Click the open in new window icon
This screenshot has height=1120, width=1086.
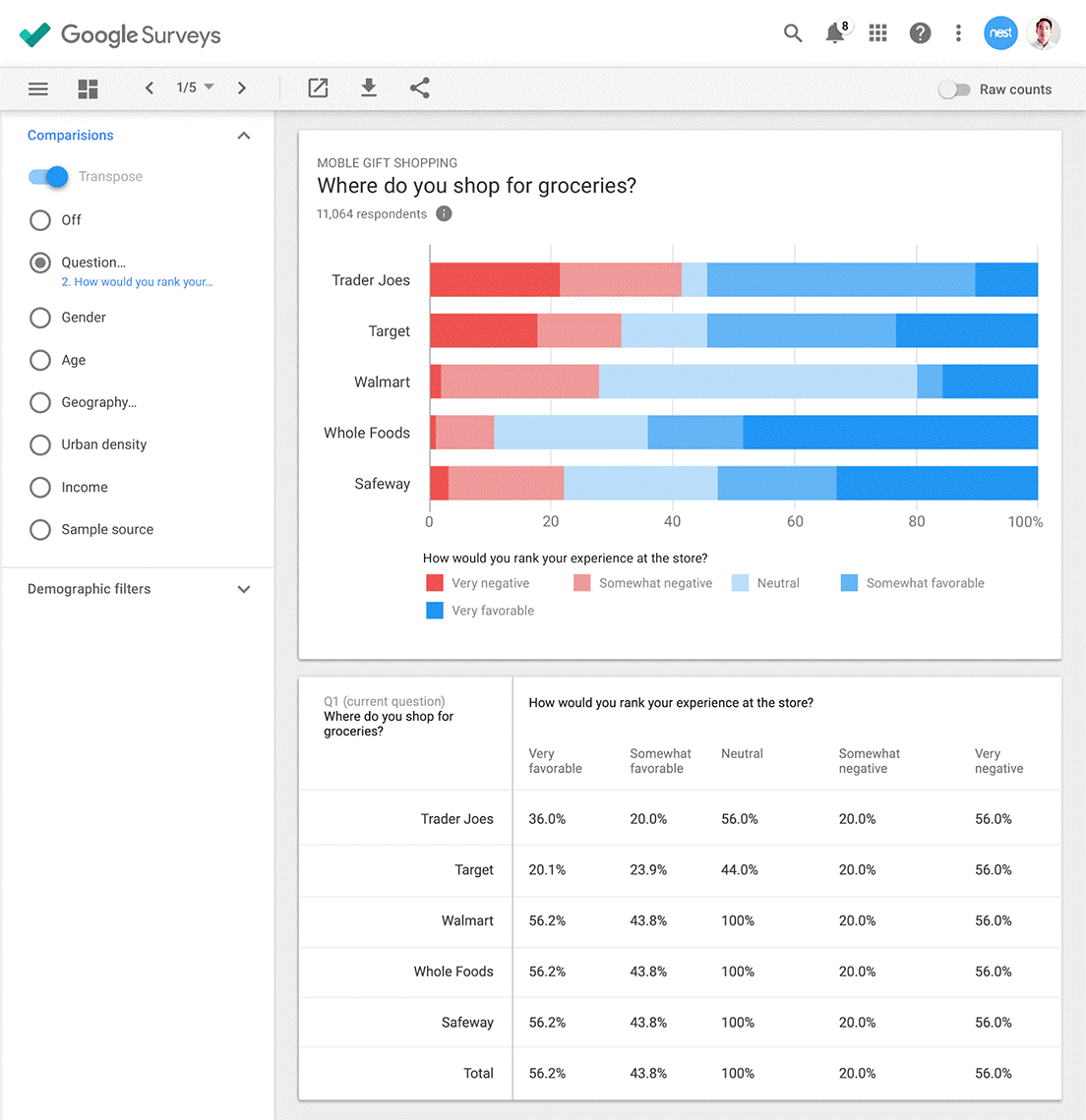(318, 88)
